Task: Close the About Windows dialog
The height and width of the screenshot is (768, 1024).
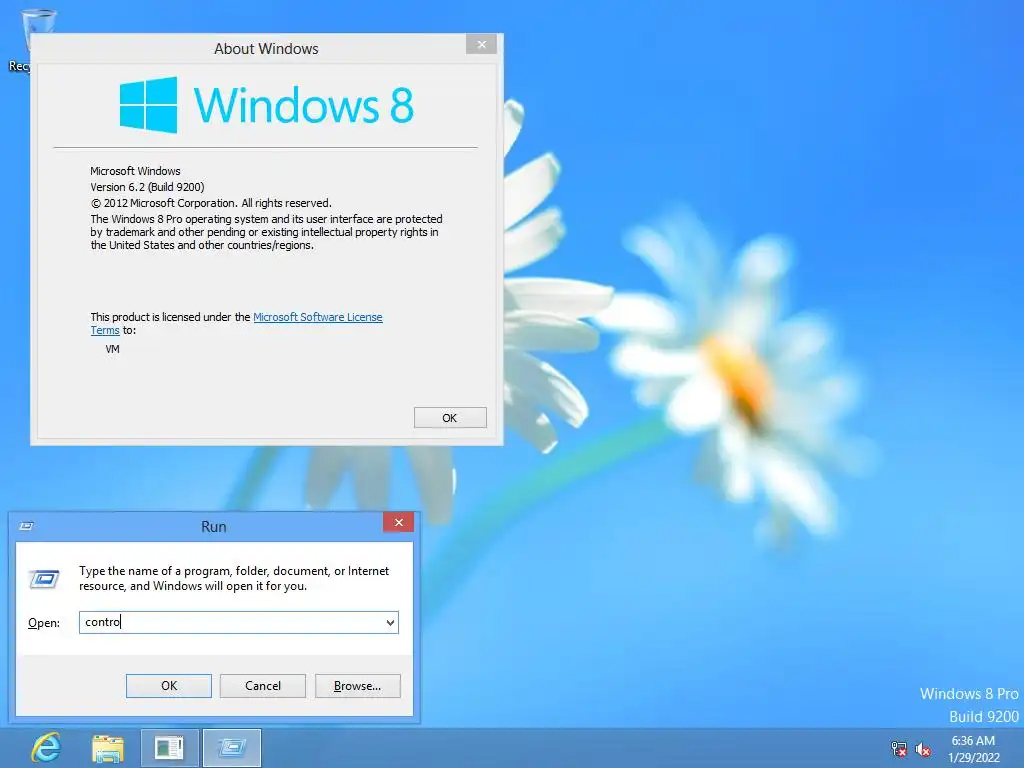Action: 481,44
